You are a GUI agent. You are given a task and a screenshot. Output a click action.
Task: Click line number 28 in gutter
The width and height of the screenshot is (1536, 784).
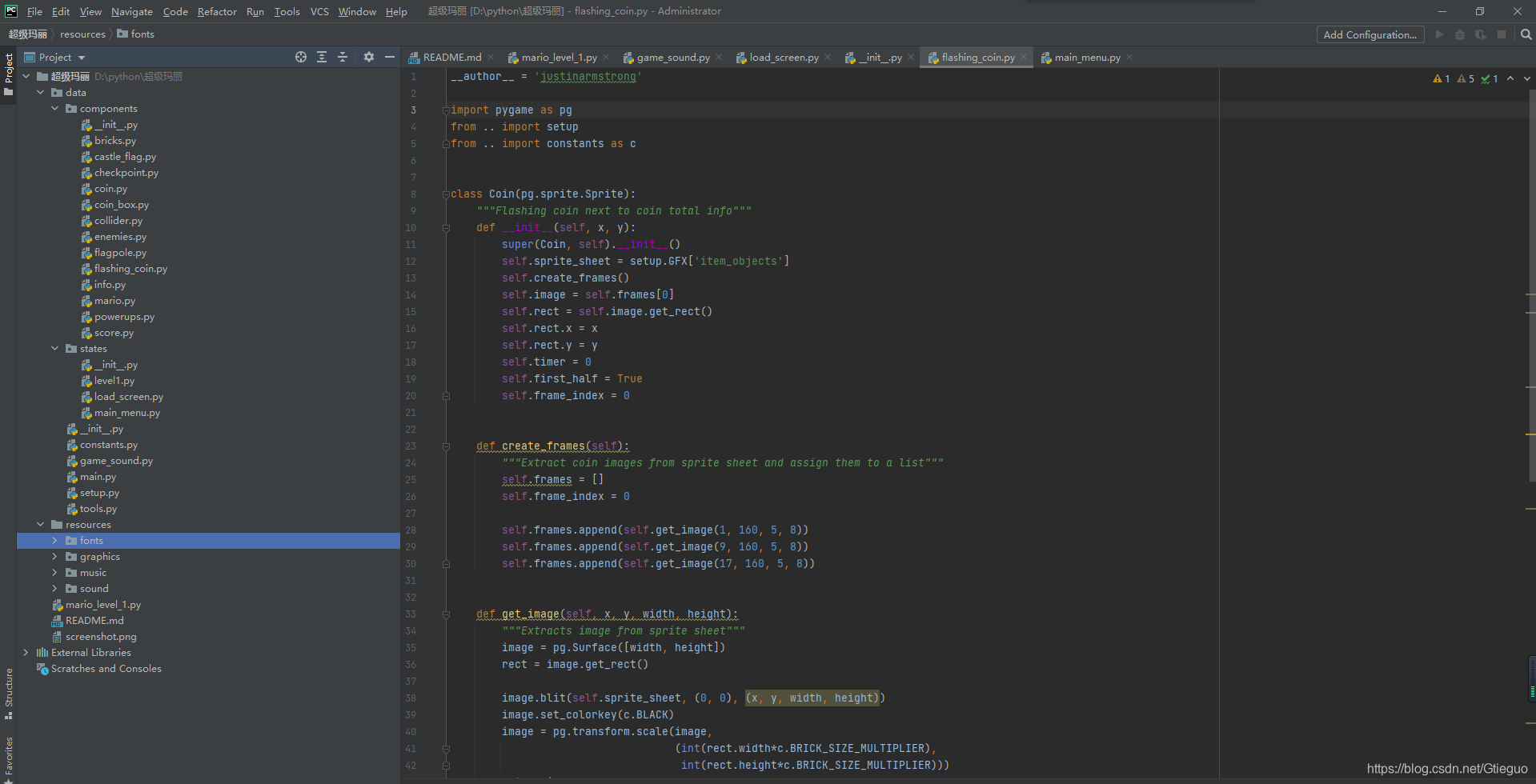[x=411, y=530]
